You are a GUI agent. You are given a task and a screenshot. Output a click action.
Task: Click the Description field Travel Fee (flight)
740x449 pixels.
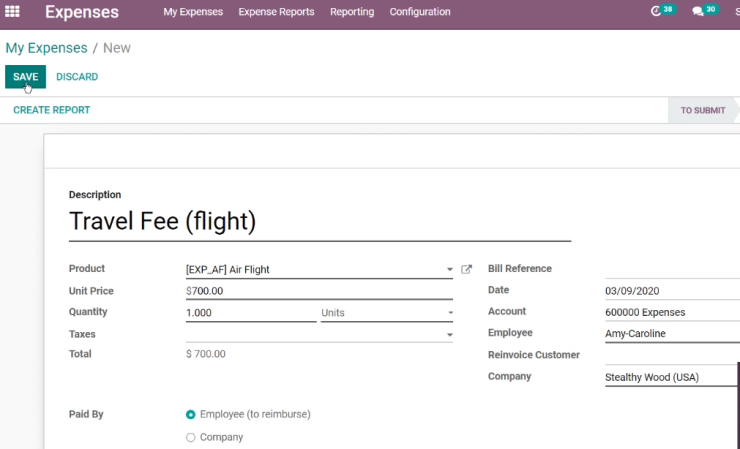click(x=320, y=222)
